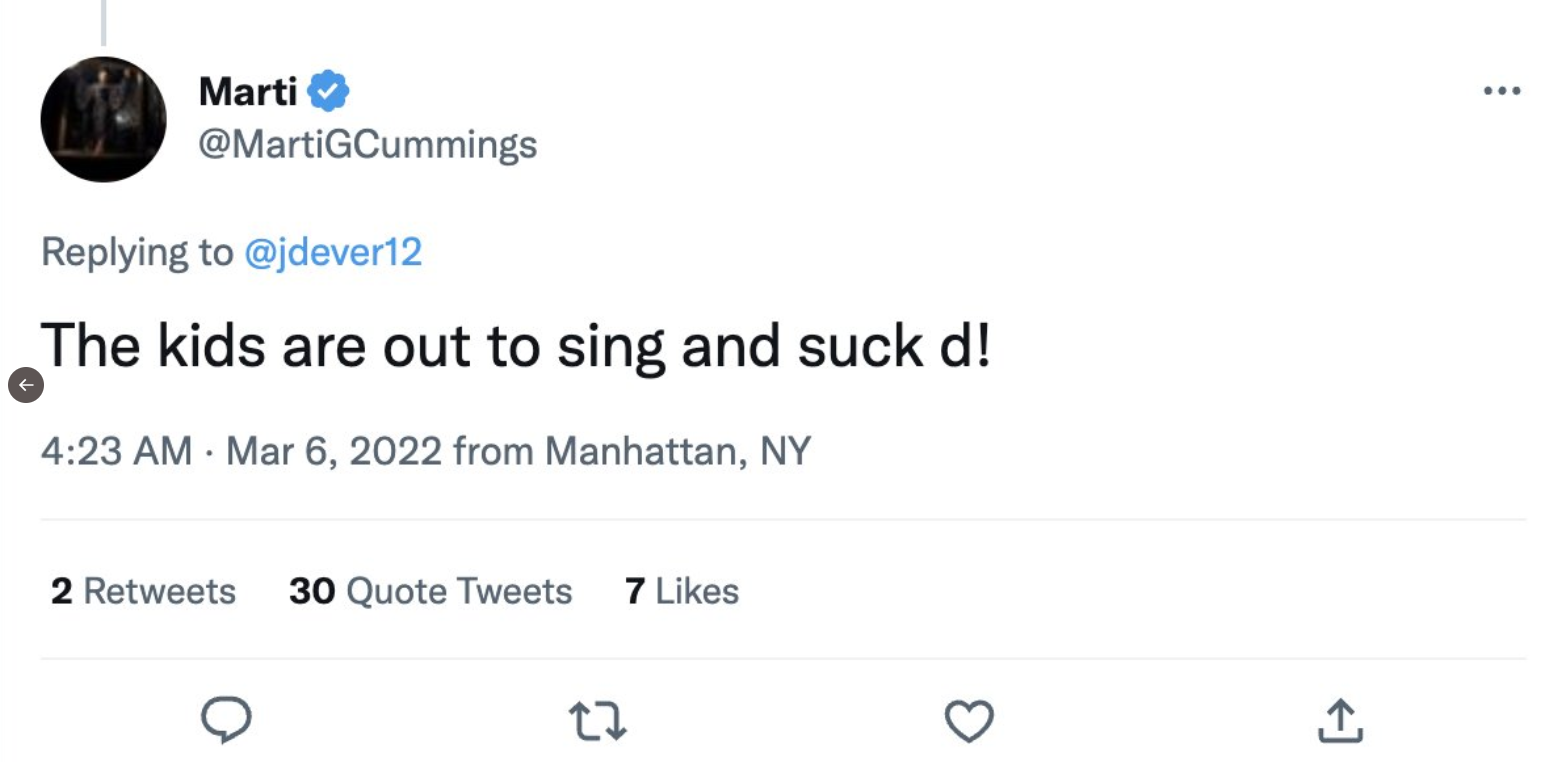The image size is (1553, 762).
Task: Click the word 'from' before Manhattan
Action: coord(493,451)
